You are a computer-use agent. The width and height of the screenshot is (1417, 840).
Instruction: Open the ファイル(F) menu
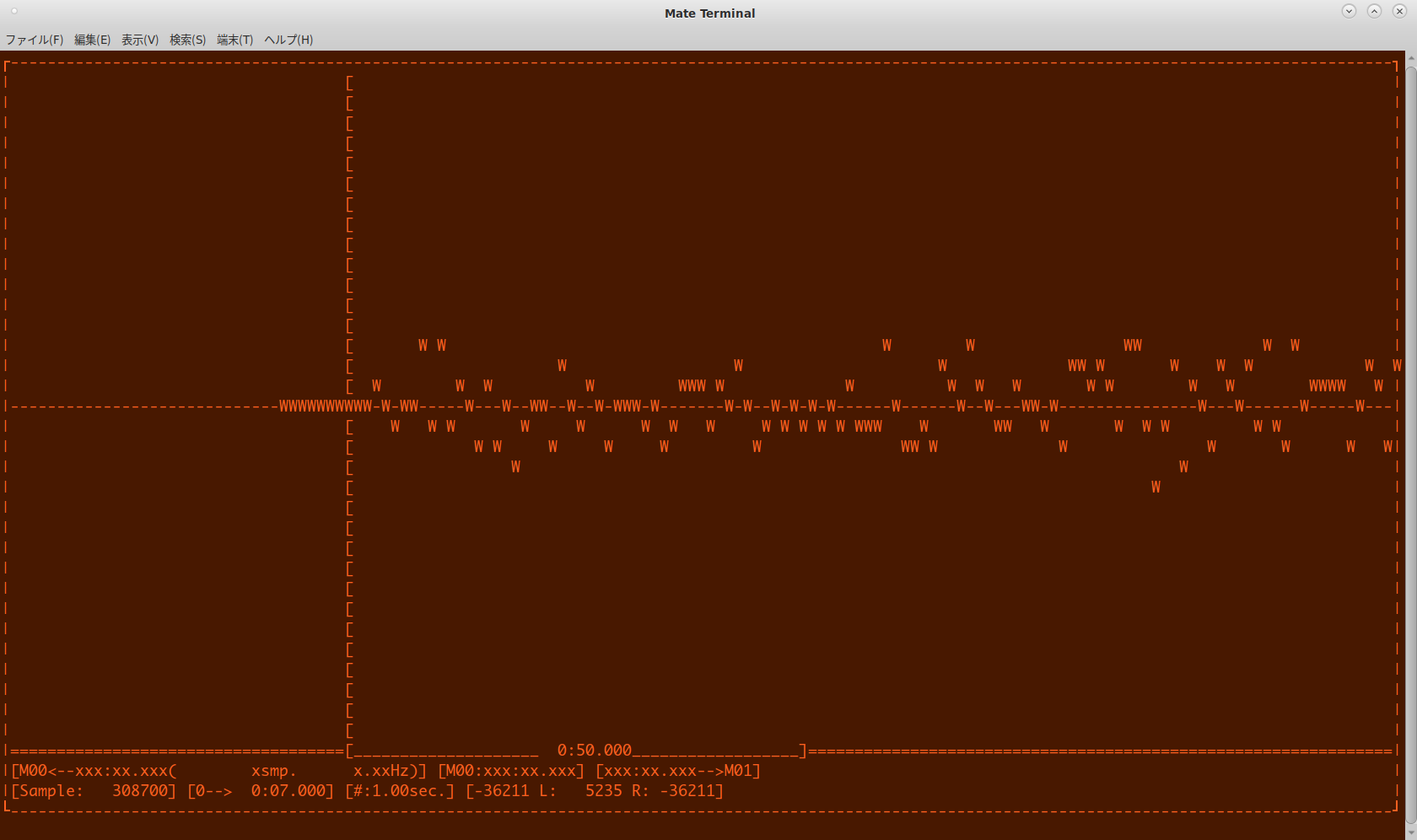35,40
